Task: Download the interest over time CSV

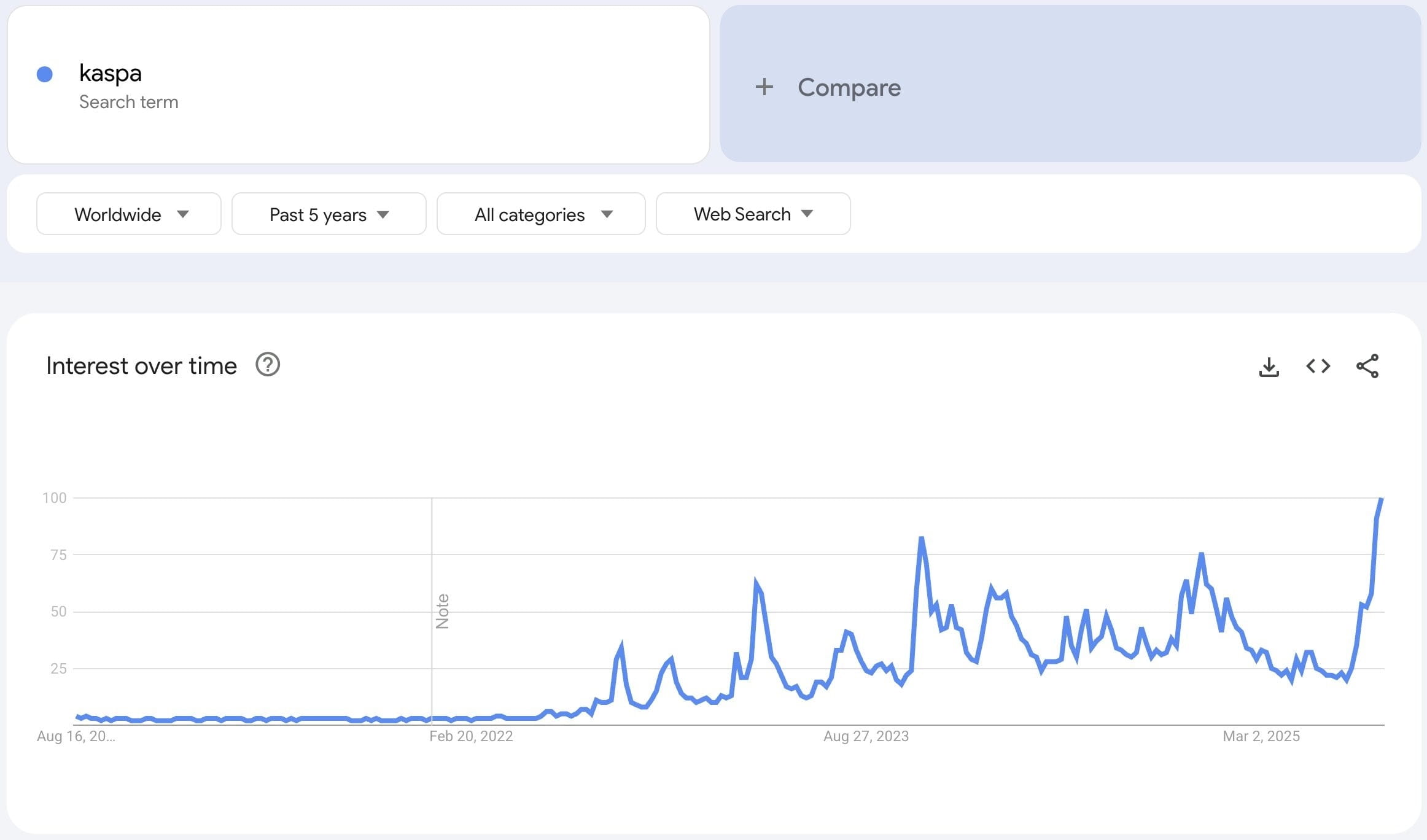Action: [1269, 367]
